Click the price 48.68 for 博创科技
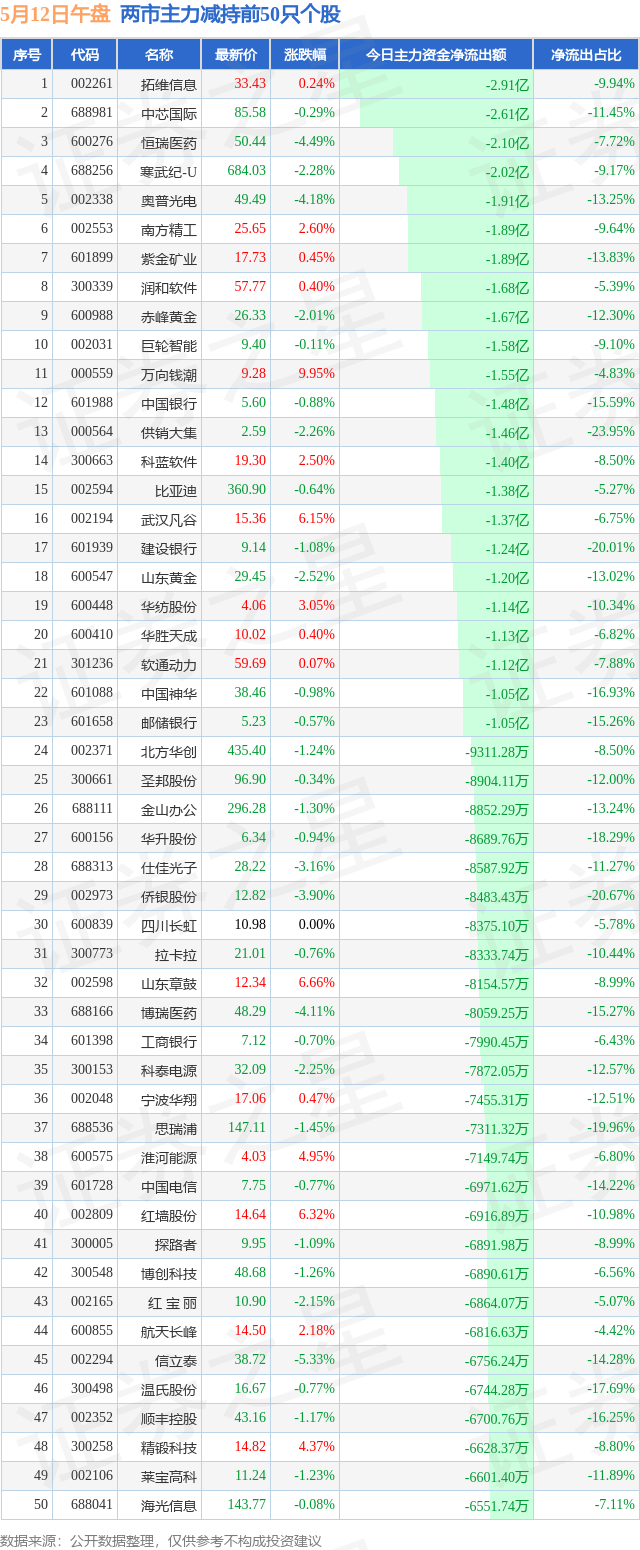 point(249,1273)
